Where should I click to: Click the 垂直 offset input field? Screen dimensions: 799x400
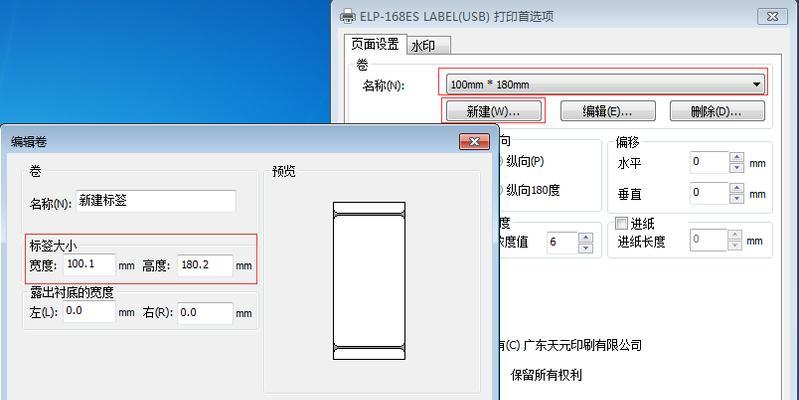709,193
